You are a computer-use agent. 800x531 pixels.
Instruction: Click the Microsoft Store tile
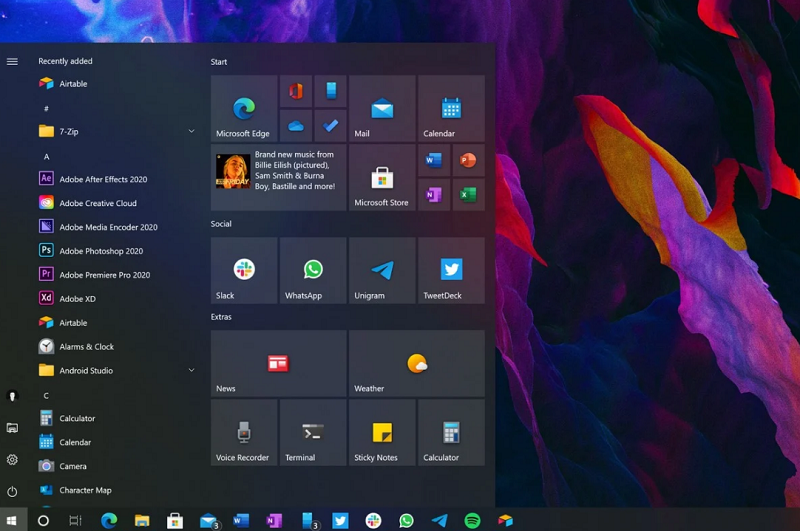(382, 178)
